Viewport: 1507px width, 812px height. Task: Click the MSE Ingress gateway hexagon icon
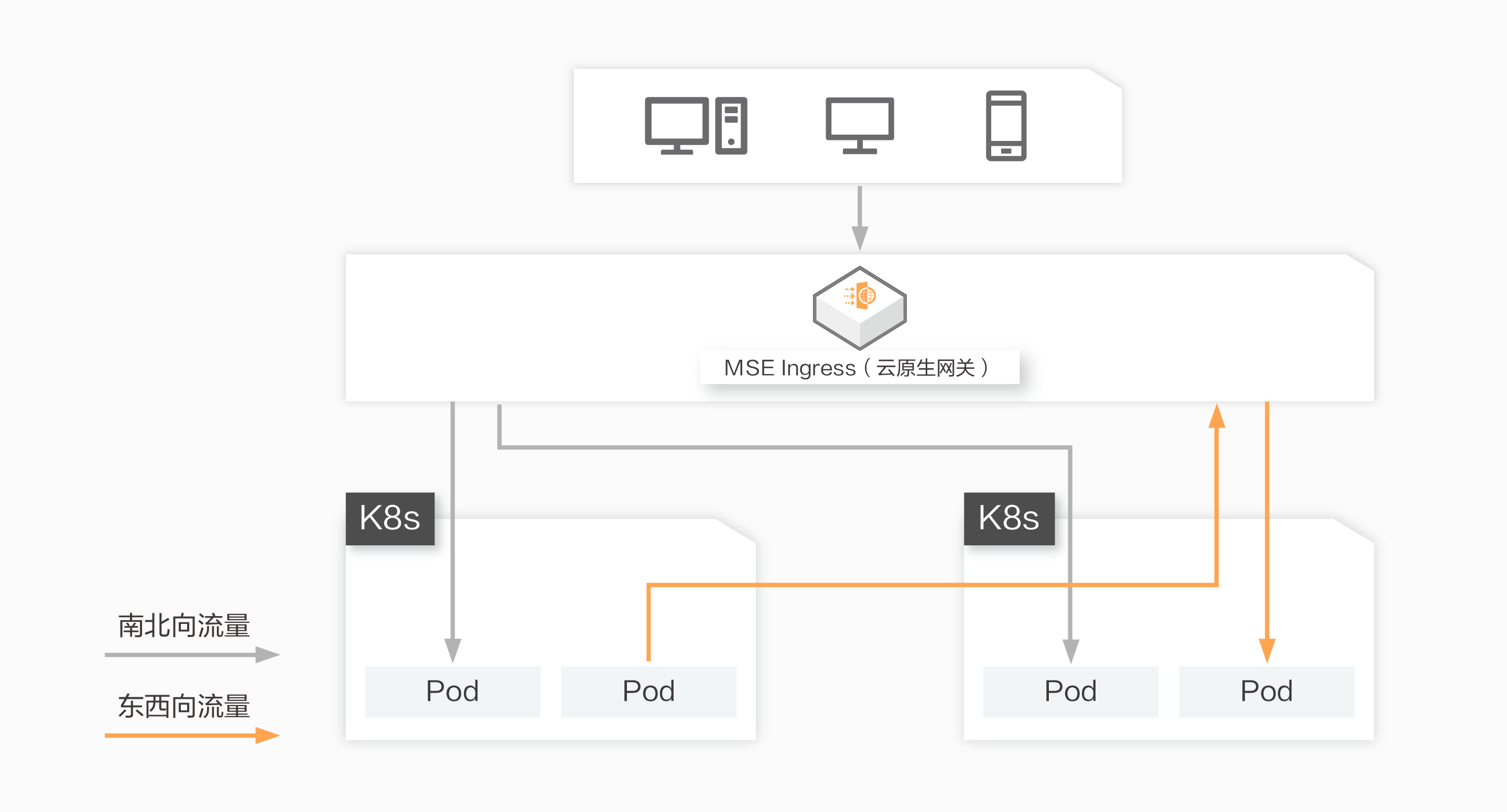(x=860, y=308)
